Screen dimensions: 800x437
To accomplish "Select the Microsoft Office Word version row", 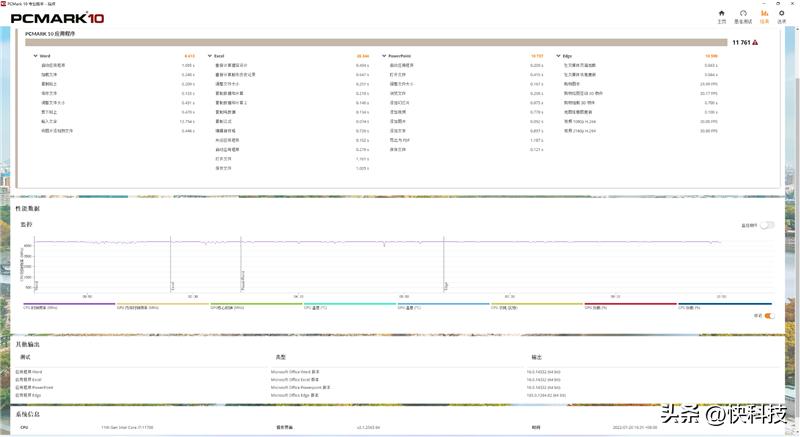I will coord(398,372).
